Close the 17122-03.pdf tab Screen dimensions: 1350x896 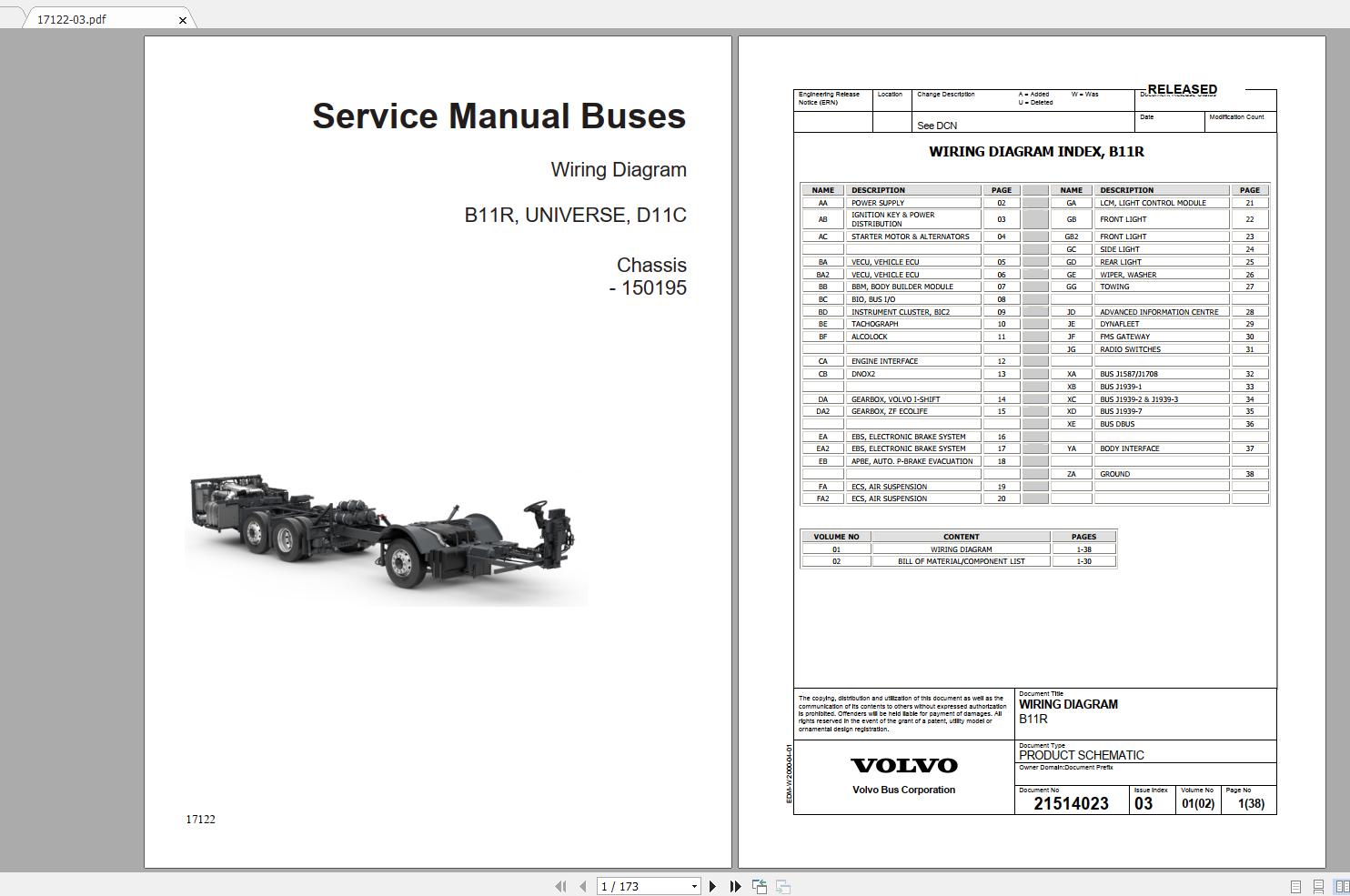click(x=182, y=19)
